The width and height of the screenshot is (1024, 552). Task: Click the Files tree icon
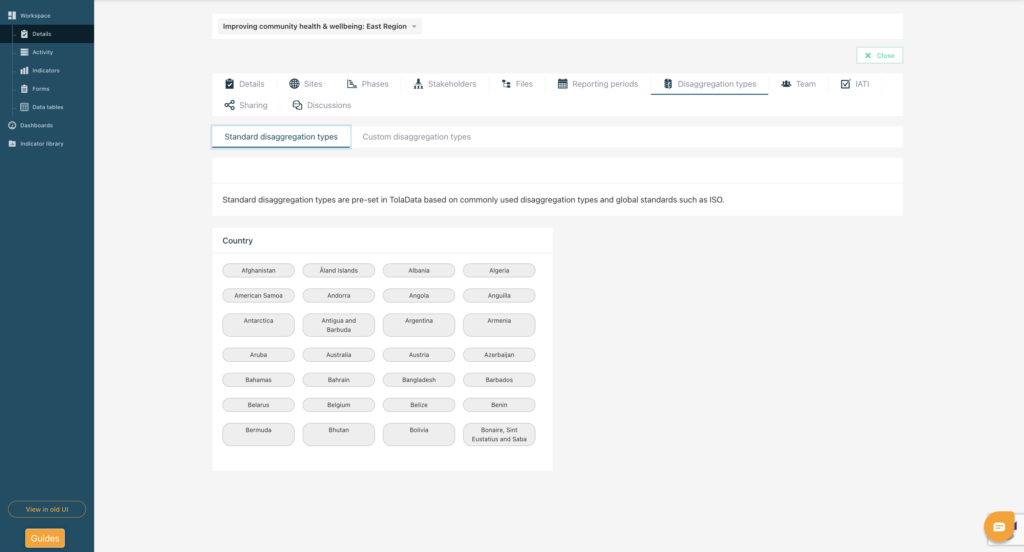coord(506,84)
